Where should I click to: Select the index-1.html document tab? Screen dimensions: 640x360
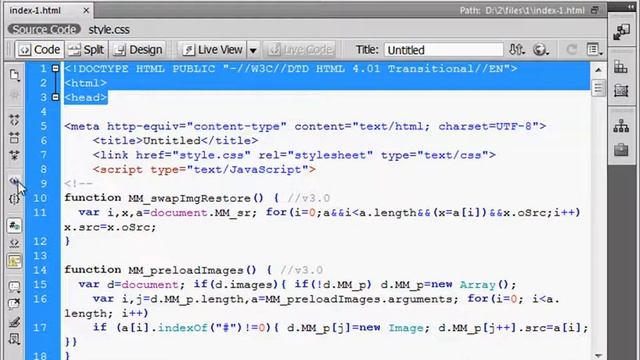[x=35, y=11]
